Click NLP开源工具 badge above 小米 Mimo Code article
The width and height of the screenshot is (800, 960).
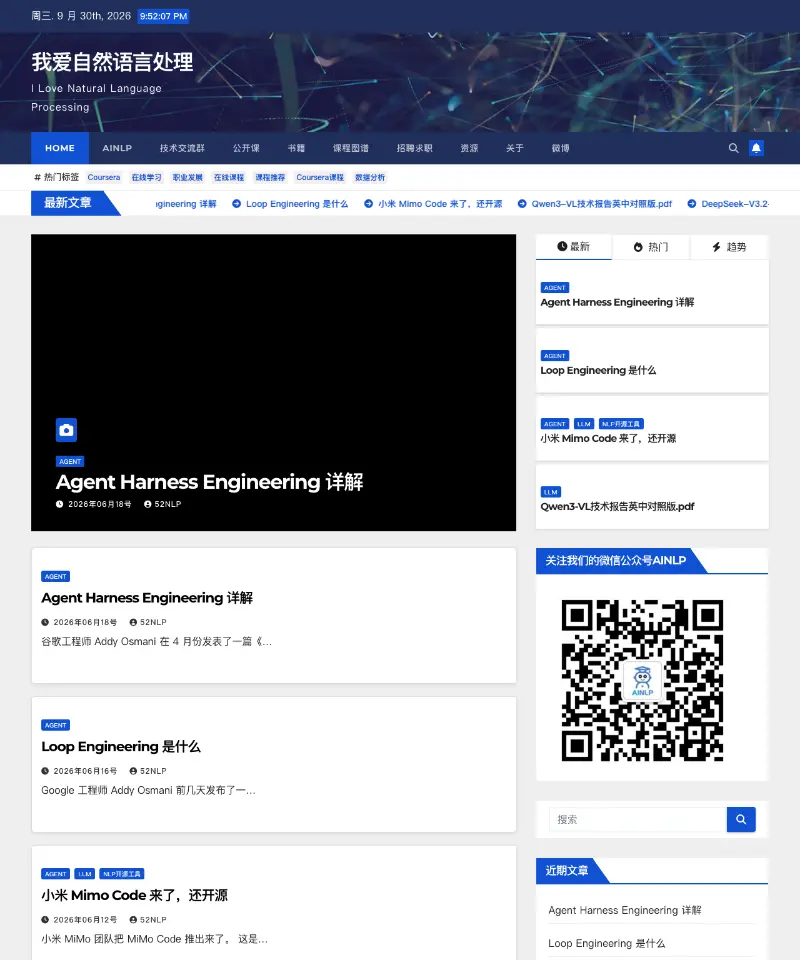tap(122, 874)
